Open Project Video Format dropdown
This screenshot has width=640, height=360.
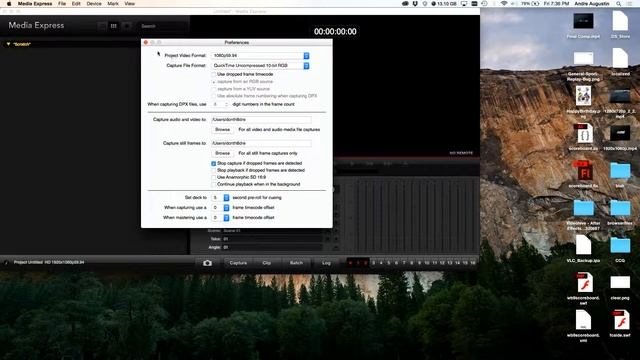click(260, 56)
